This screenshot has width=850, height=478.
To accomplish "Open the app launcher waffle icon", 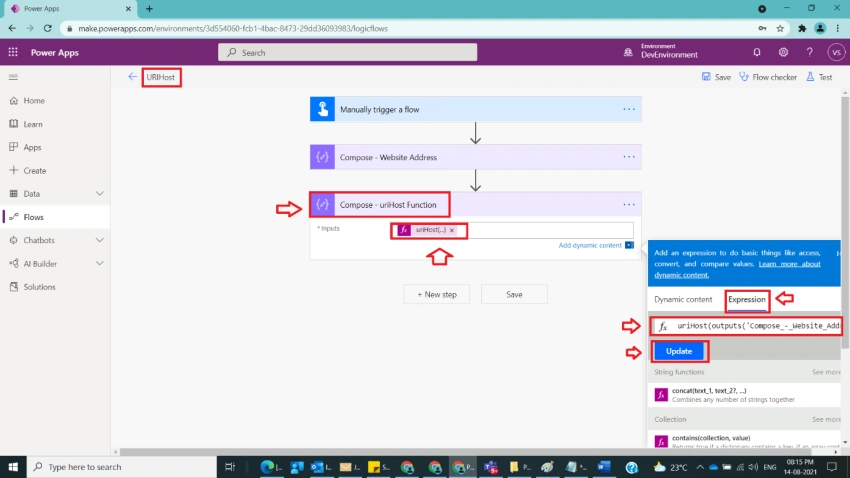I will pyautogui.click(x=13, y=52).
